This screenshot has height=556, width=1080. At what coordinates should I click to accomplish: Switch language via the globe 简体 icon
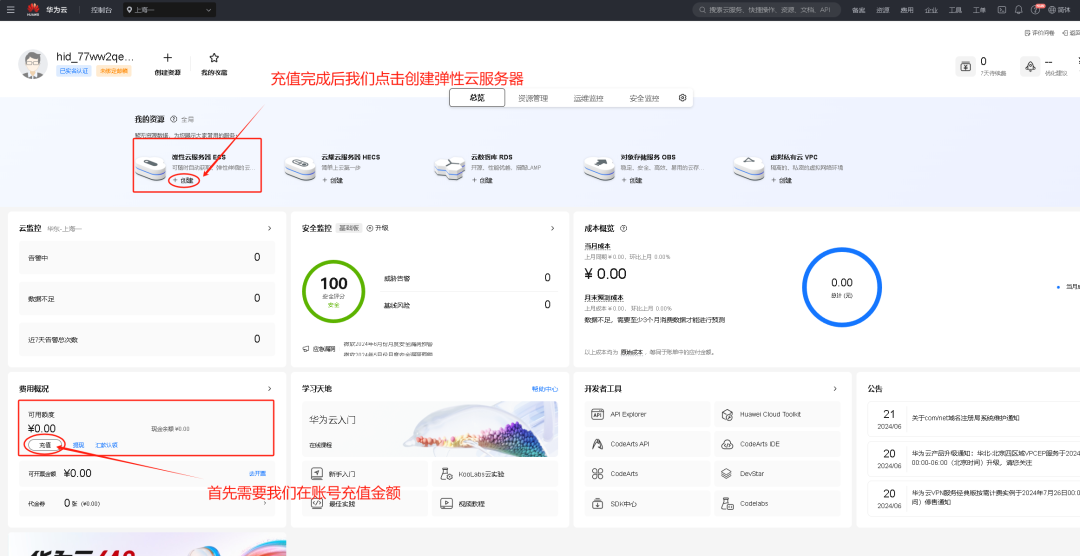tap(1059, 10)
